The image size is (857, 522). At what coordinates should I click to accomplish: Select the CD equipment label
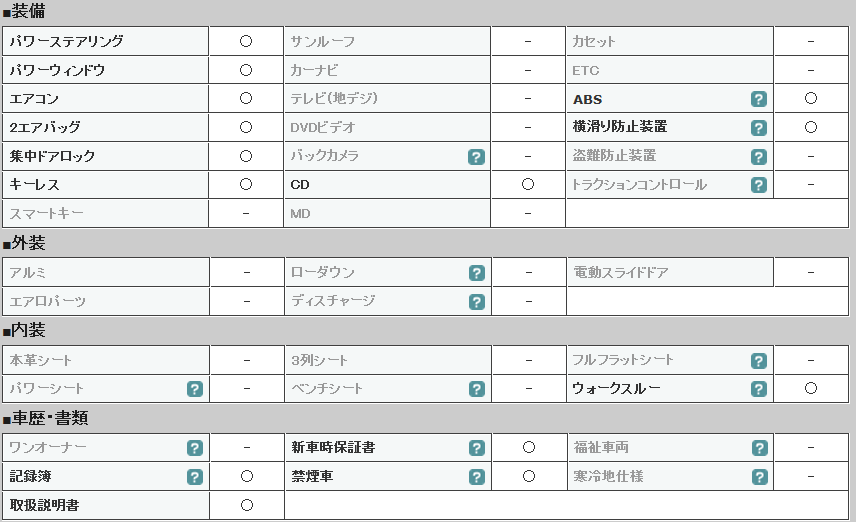pyautogui.click(x=300, y=185)
